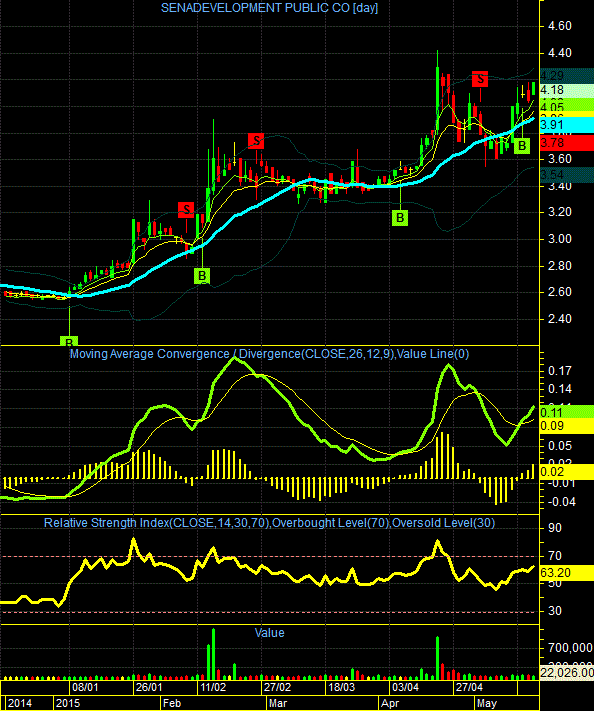Screen dimensions: 603x711
Task: Click the SENADEVELOPMENT PUBLIC CO [day] chart title
Action: point(269,8)
